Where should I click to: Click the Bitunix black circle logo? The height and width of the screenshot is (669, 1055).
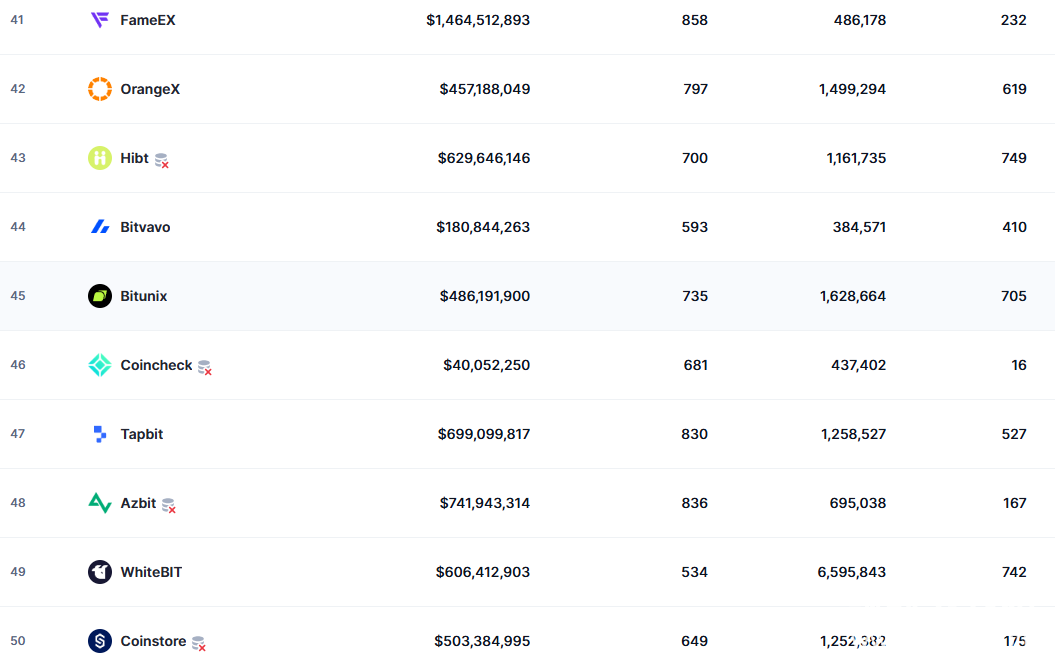pos(100,296)
